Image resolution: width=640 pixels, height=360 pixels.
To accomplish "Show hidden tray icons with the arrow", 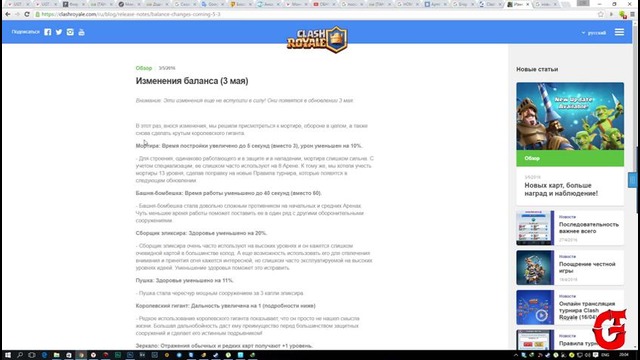I will point(516,355).
